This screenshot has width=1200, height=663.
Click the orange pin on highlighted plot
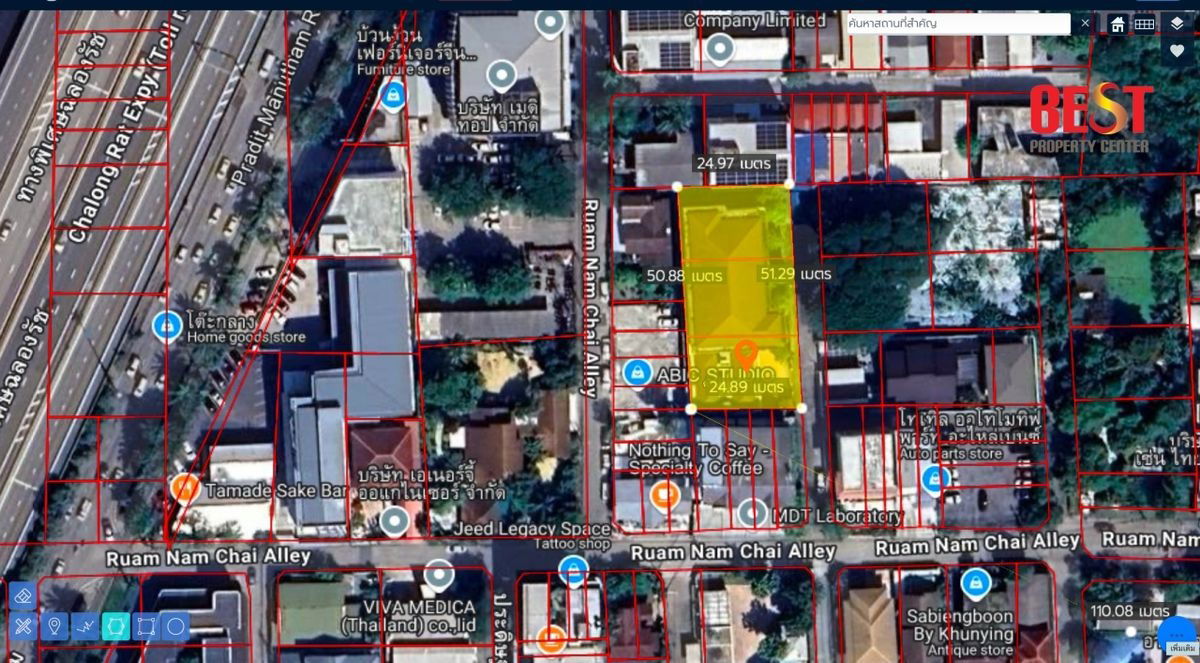point(745,353)
